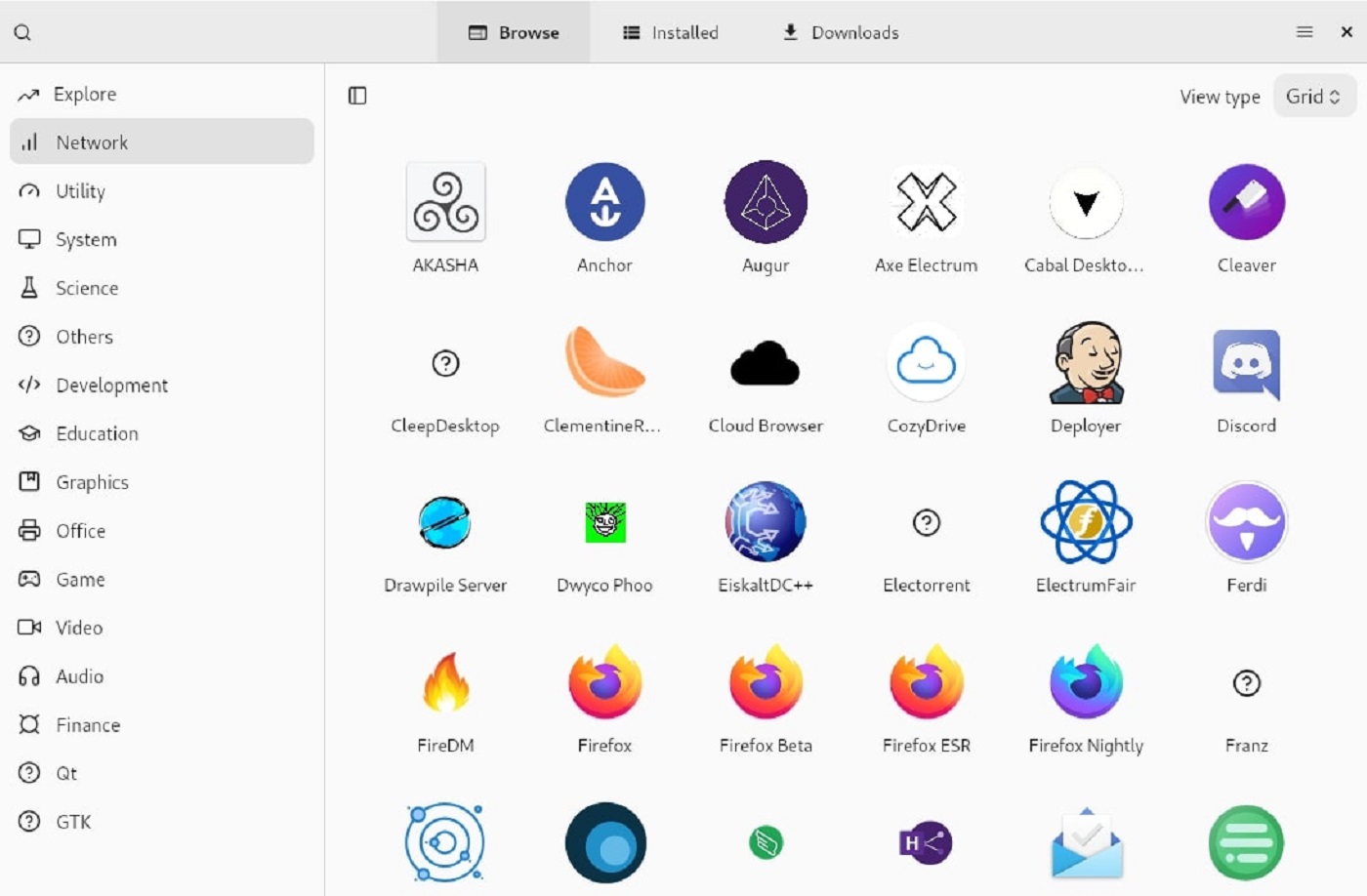1367x896 pixels.
Task: Open the hamburger menu
Action: (1304, 31)
